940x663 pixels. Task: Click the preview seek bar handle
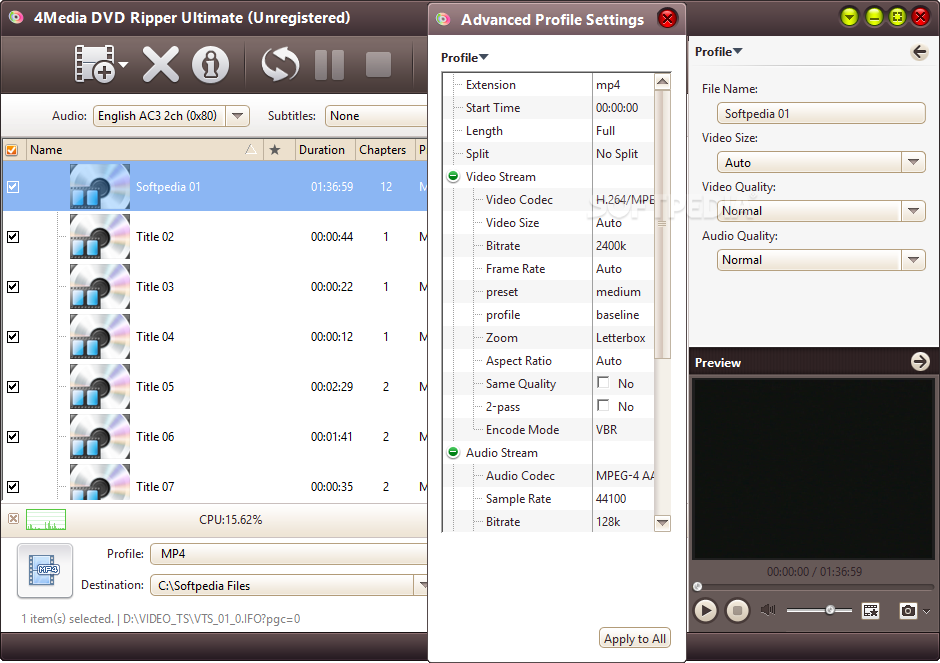tap(697, 586)
